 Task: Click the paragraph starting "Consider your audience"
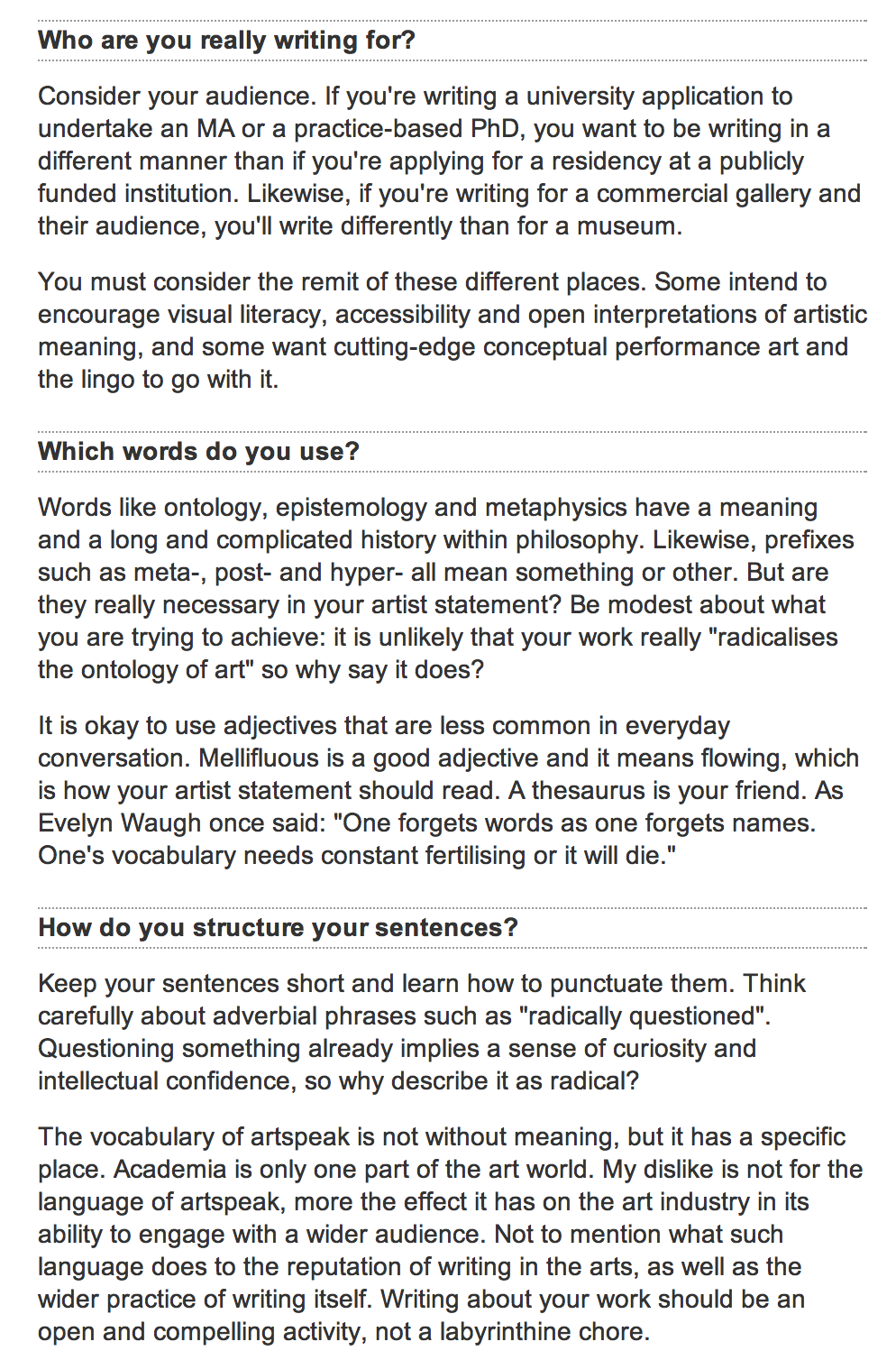tap(450, 161)
